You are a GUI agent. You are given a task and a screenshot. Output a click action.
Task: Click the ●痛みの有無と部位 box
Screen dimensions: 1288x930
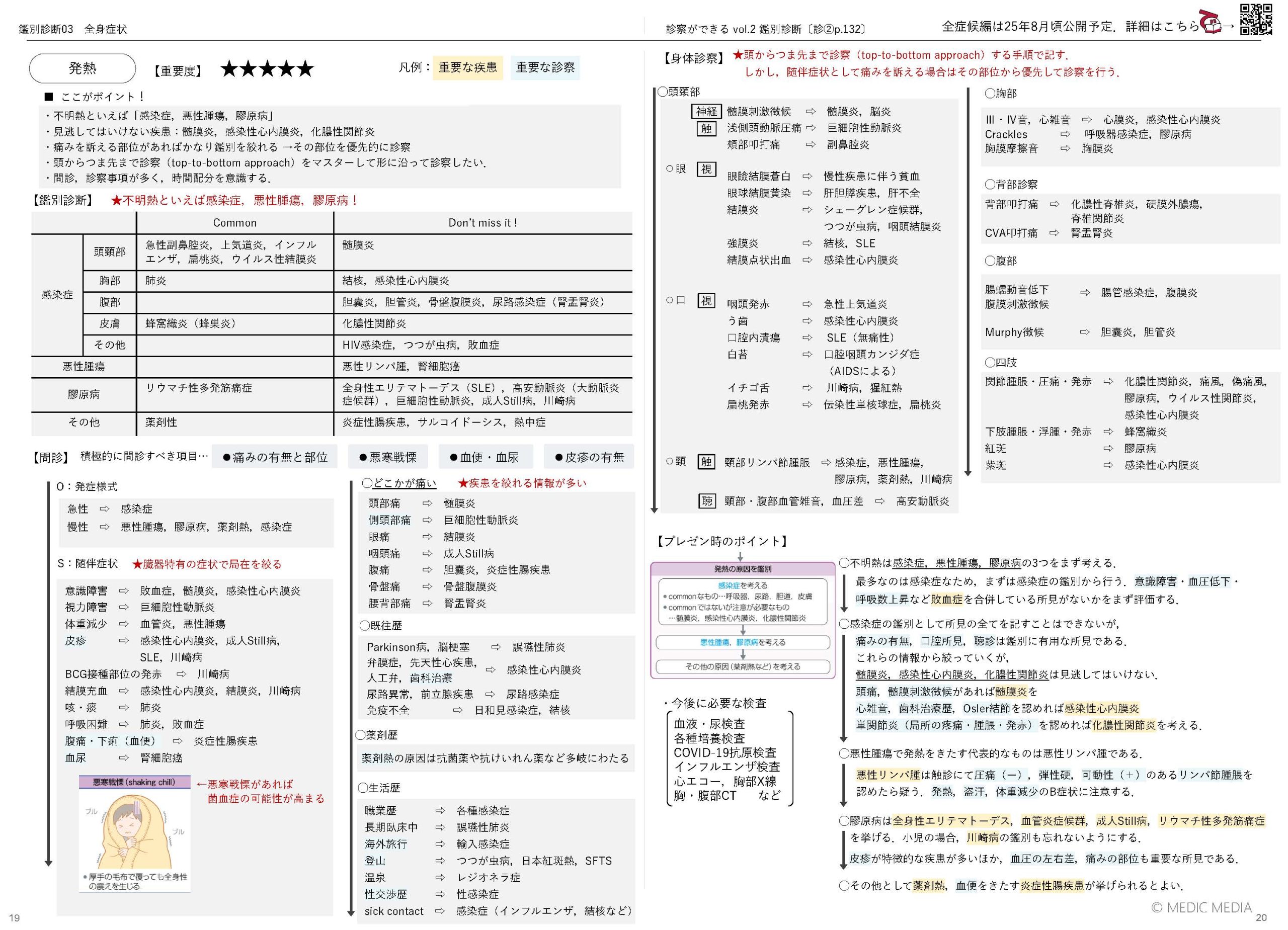[275, 457]
